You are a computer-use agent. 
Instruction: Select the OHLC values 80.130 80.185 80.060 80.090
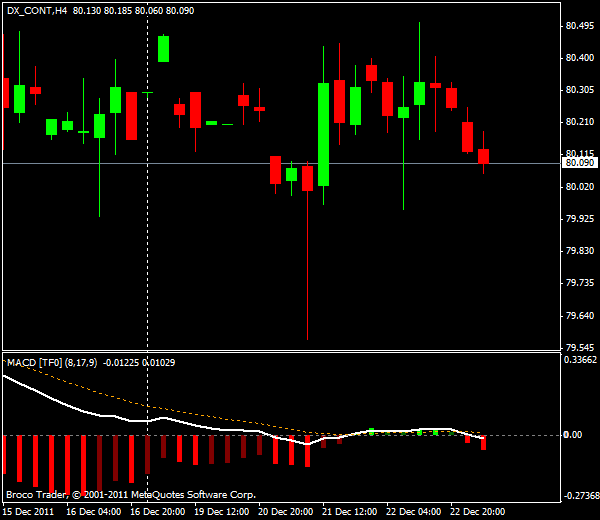tap(134, 11)
